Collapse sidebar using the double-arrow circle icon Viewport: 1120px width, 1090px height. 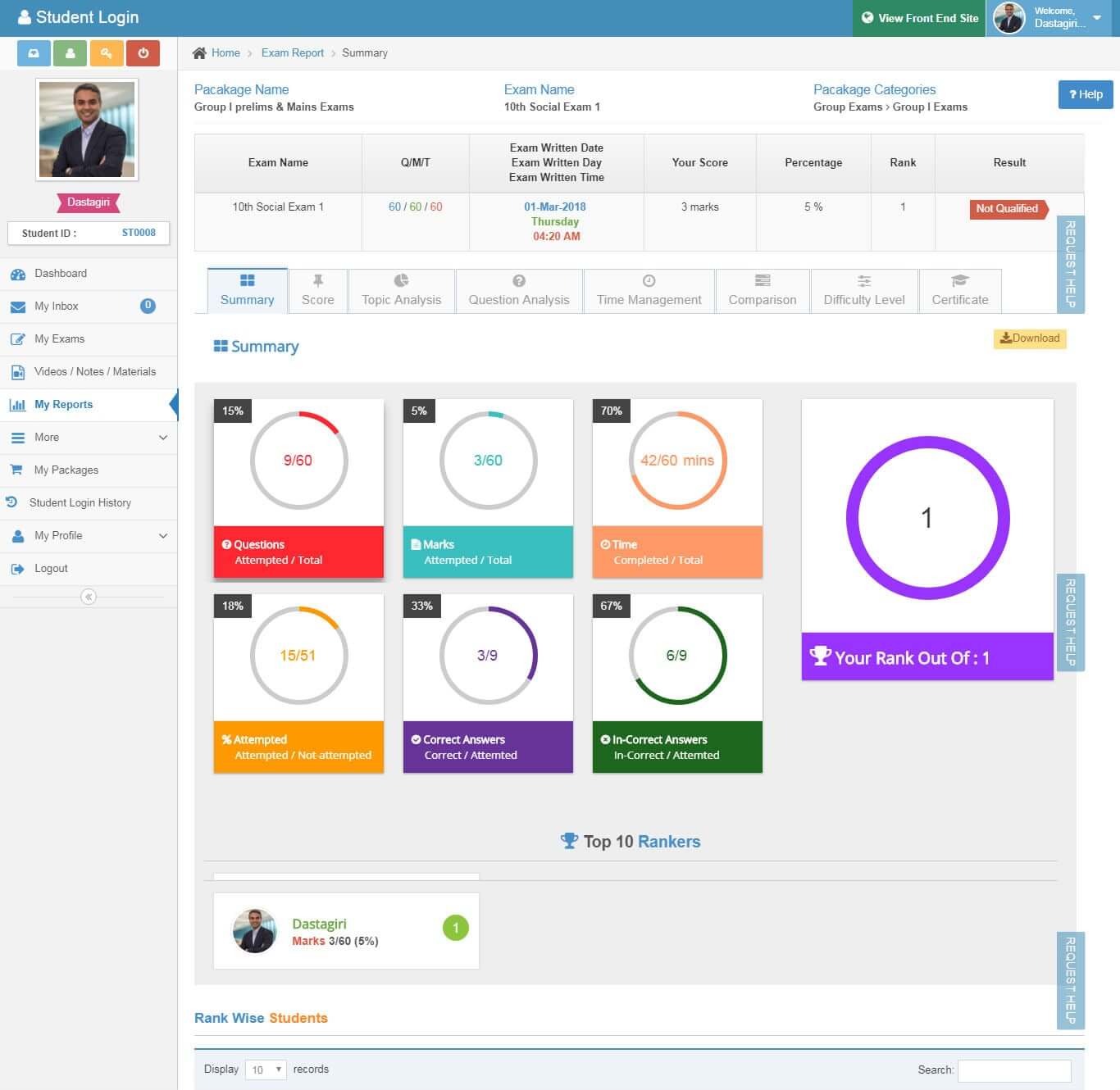click(89, 597)
